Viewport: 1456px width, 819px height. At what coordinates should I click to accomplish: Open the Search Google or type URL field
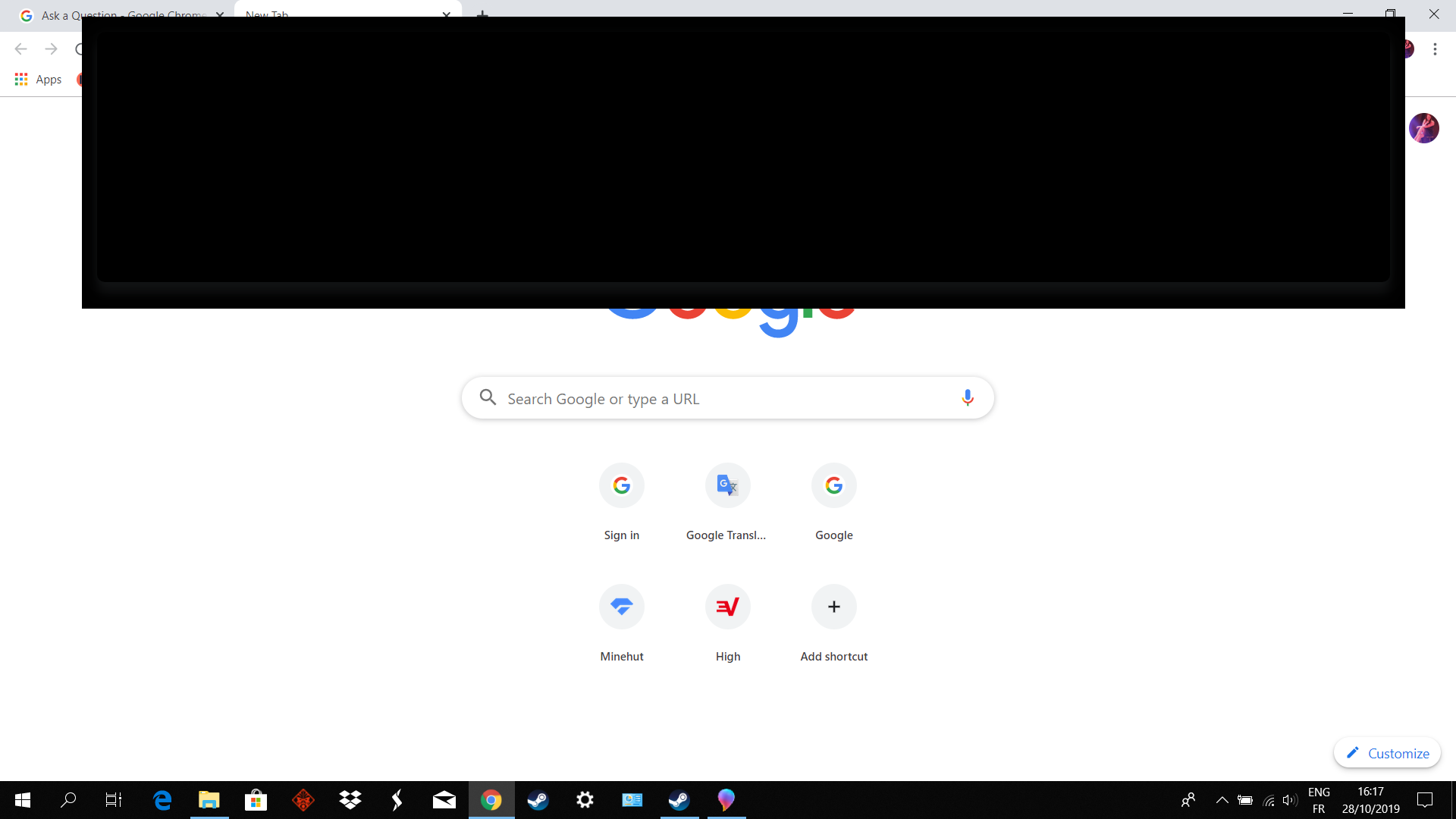pos(728,398)
